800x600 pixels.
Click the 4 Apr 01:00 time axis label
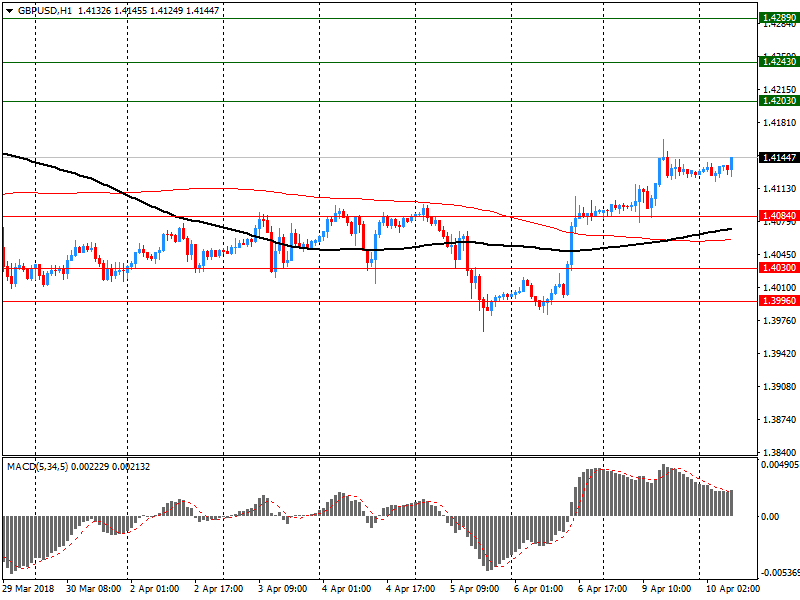tap(346, 589)
